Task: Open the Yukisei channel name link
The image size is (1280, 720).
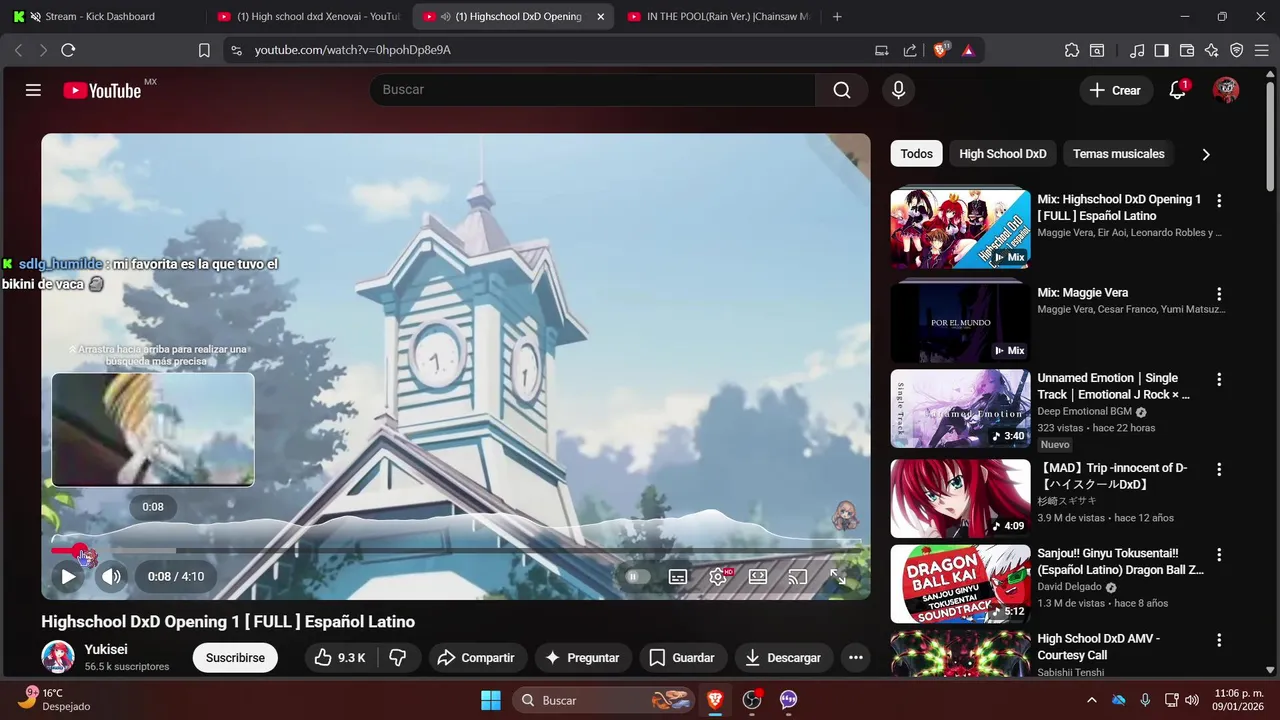Action: click(106, 649)
